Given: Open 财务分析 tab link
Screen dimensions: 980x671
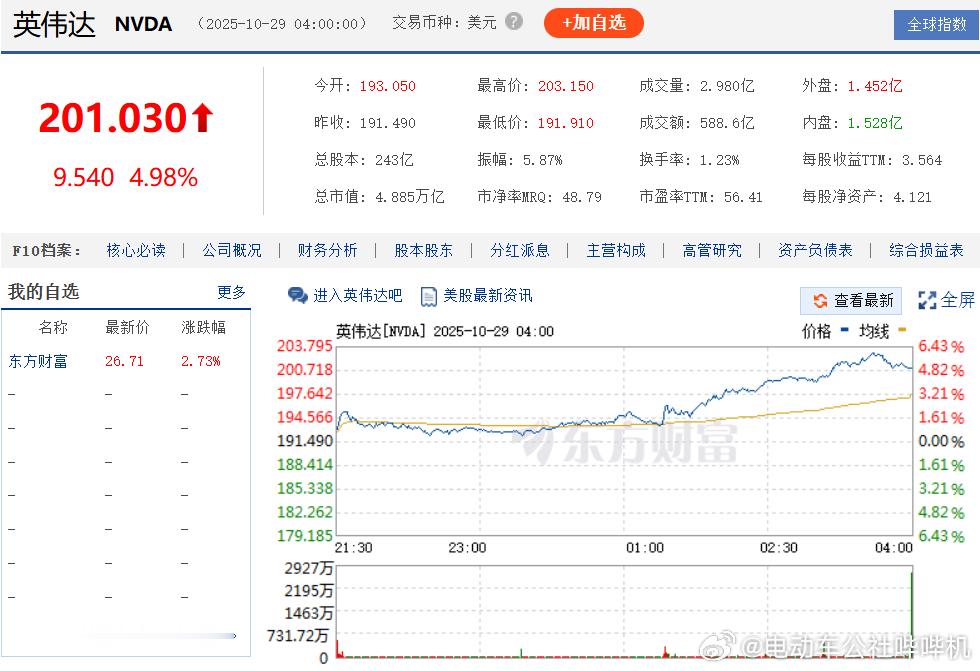Looking at the screenshot, I should point(328,251).
